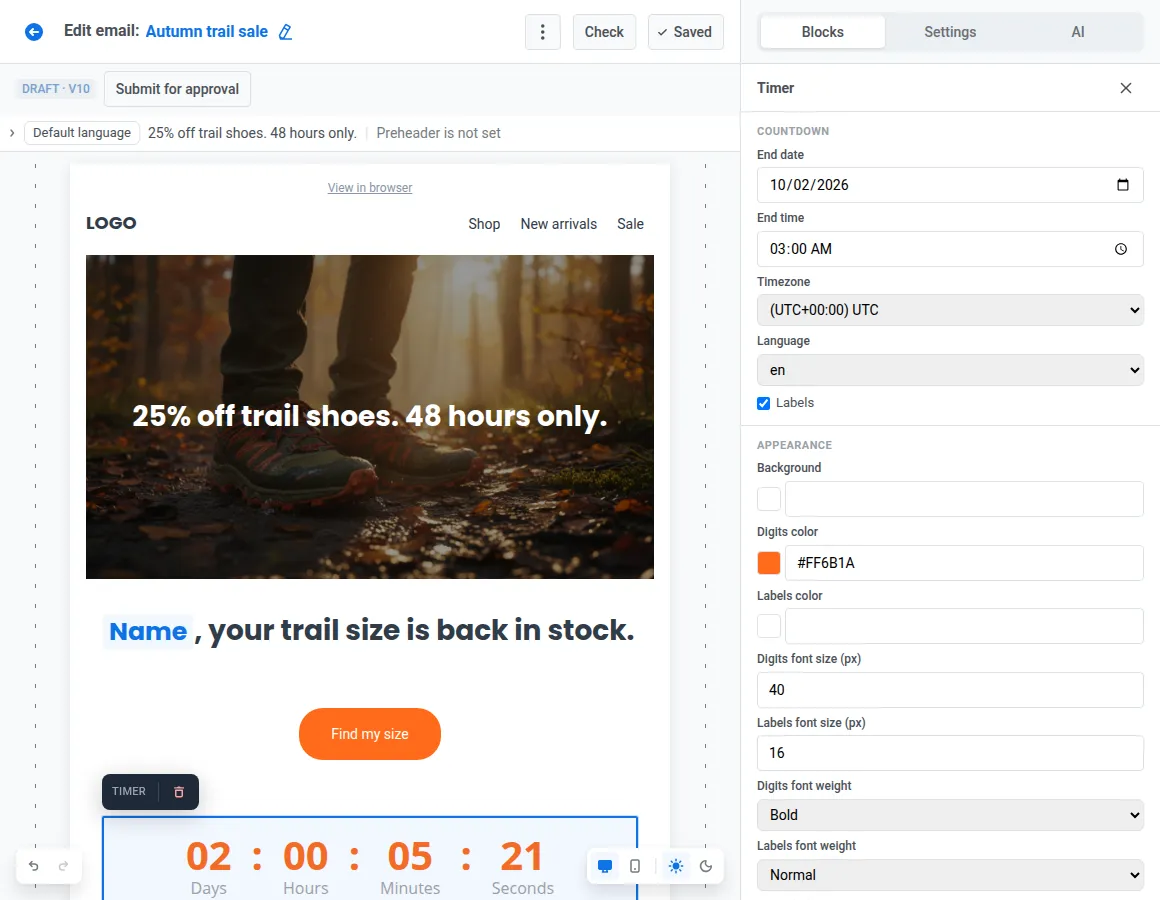Click the email subject line text

252,133
